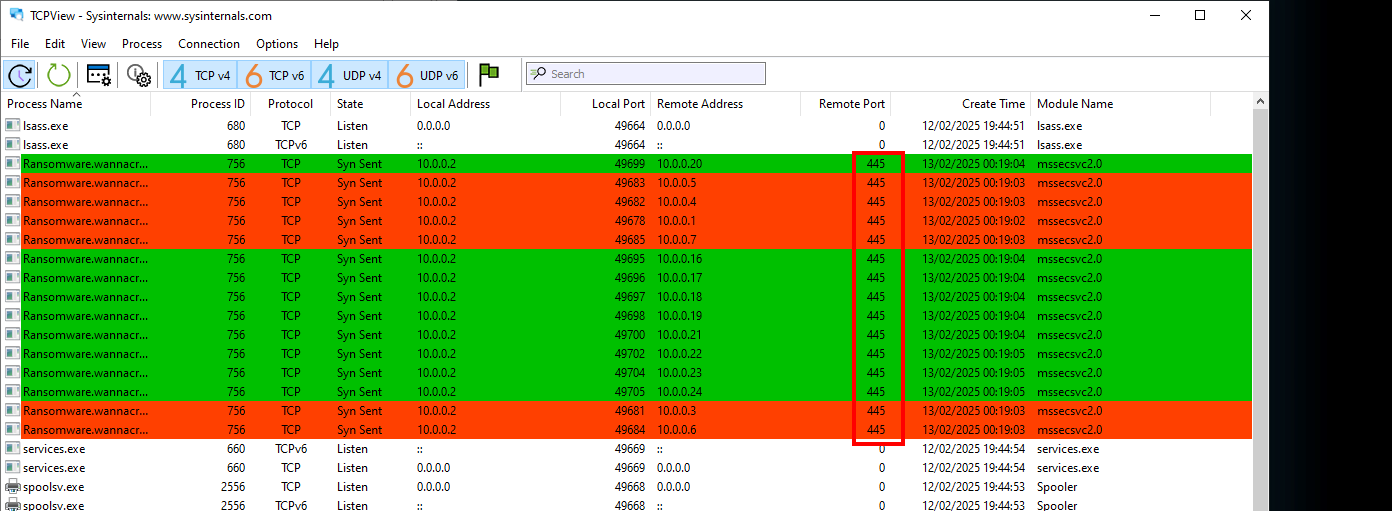Click process icon of row with remote 10.0.0.5

(x=12, y=183)
